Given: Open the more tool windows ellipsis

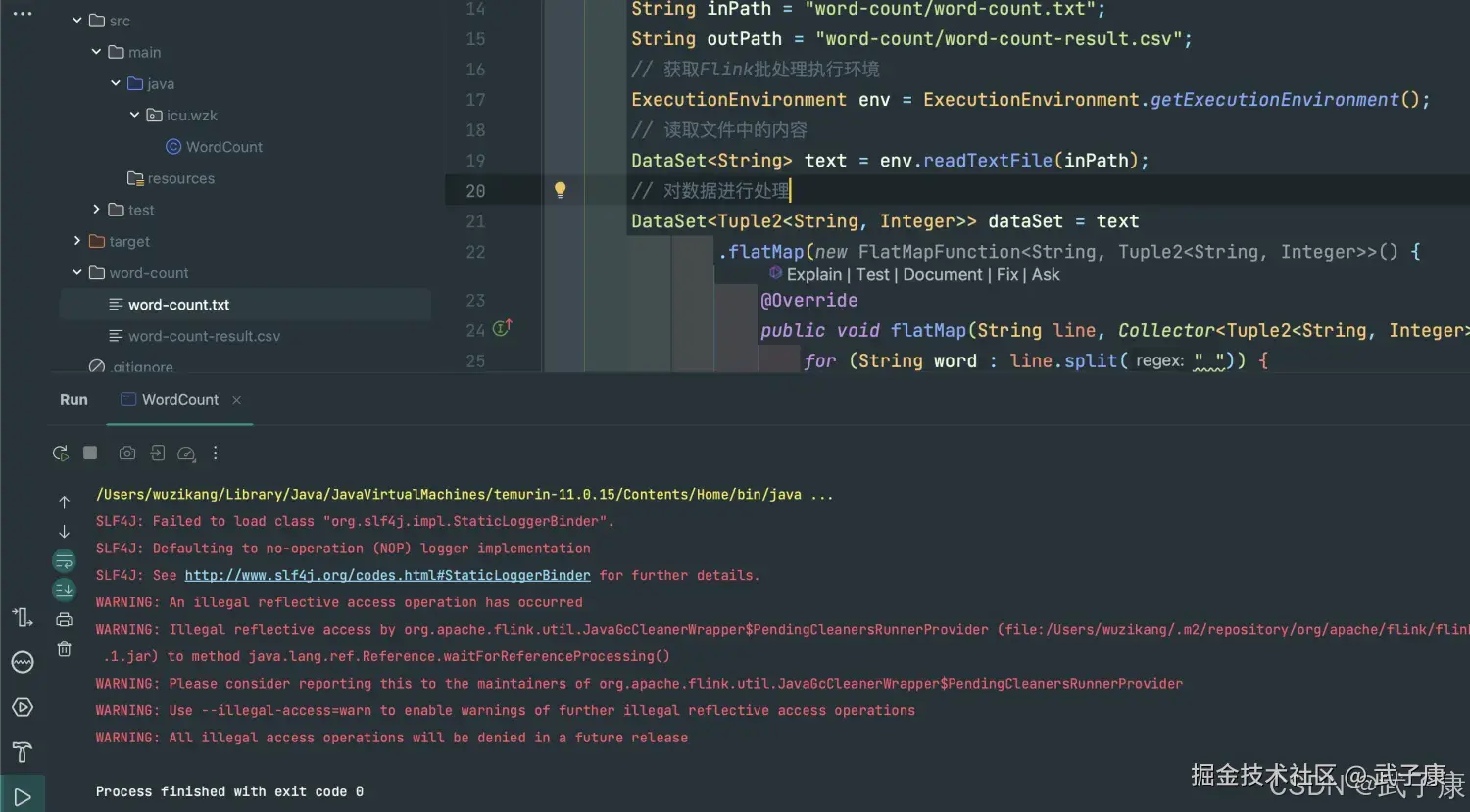Looking at the screenshot, I should tap(23, 14).
